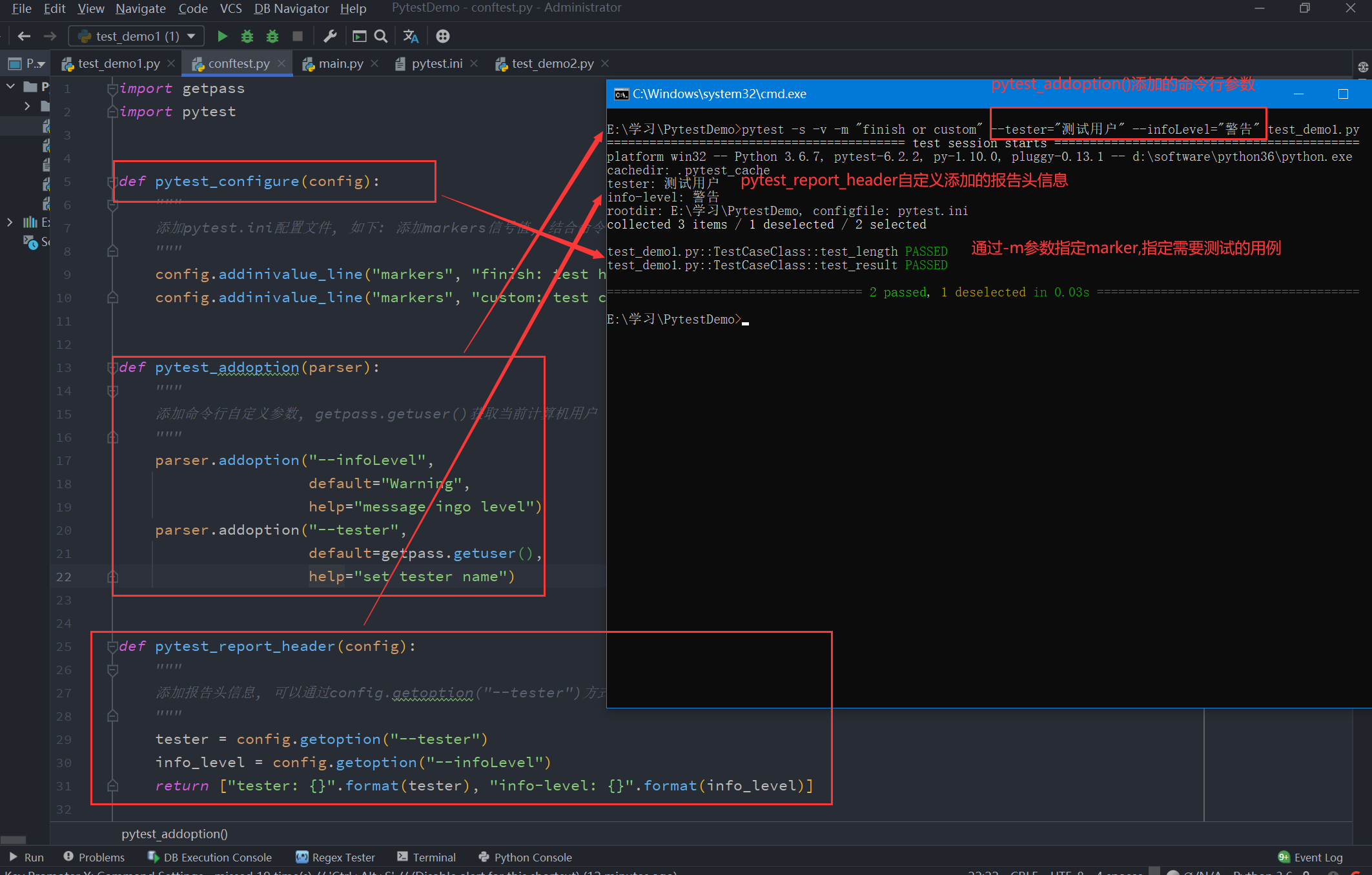The image size is (1372, 875).
Task: Collapse the project root folder in Project panel
Action: 10,86
